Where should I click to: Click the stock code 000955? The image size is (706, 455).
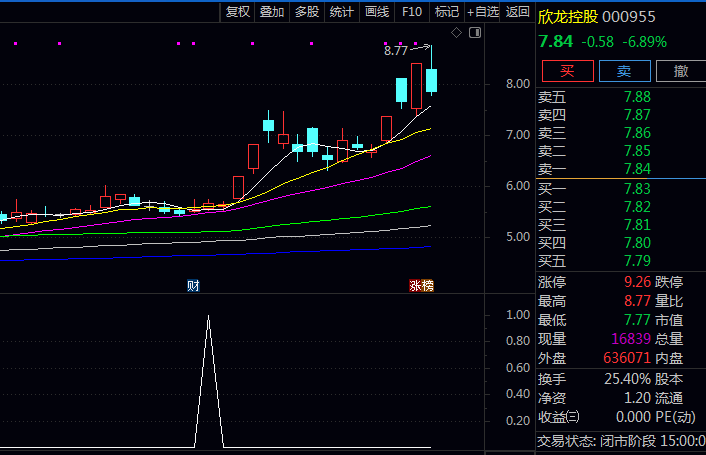[629, 17]
